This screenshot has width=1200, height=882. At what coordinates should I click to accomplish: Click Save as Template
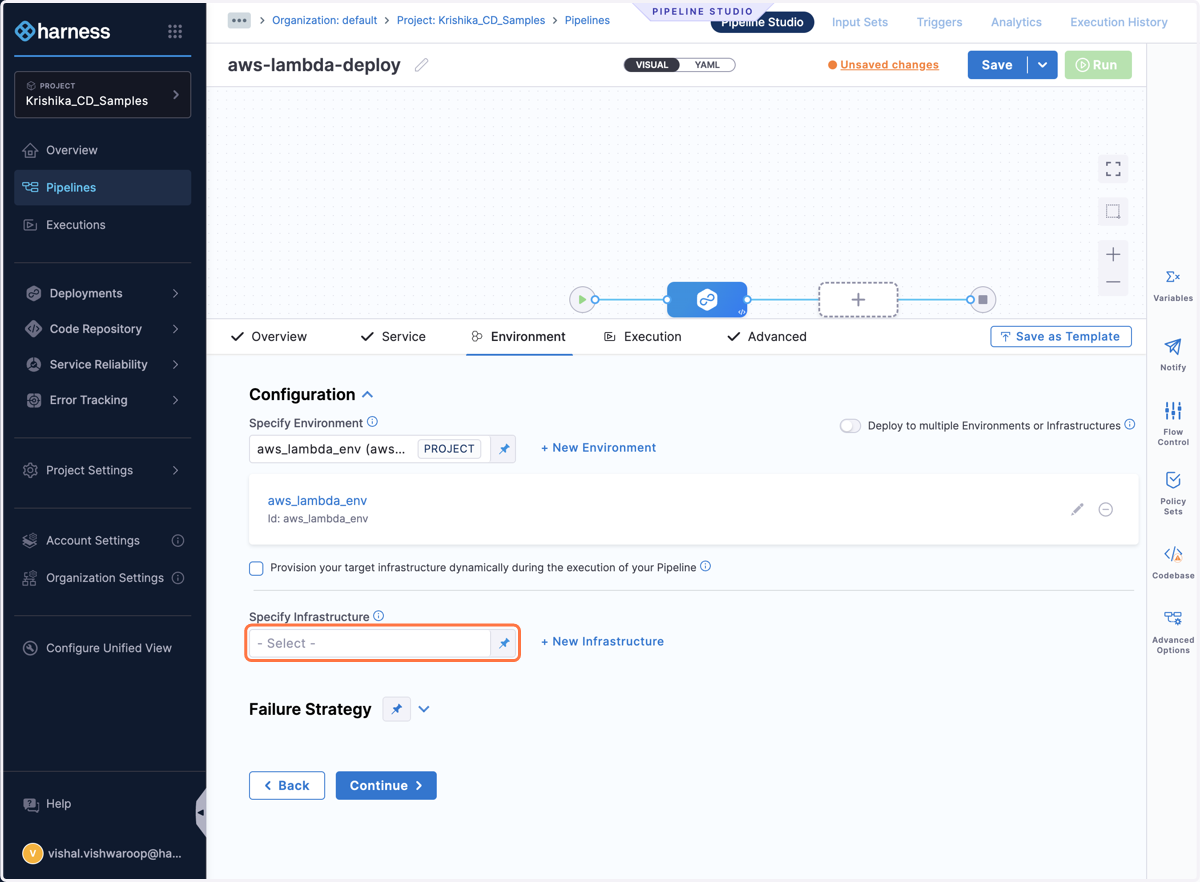point(1061,337)
